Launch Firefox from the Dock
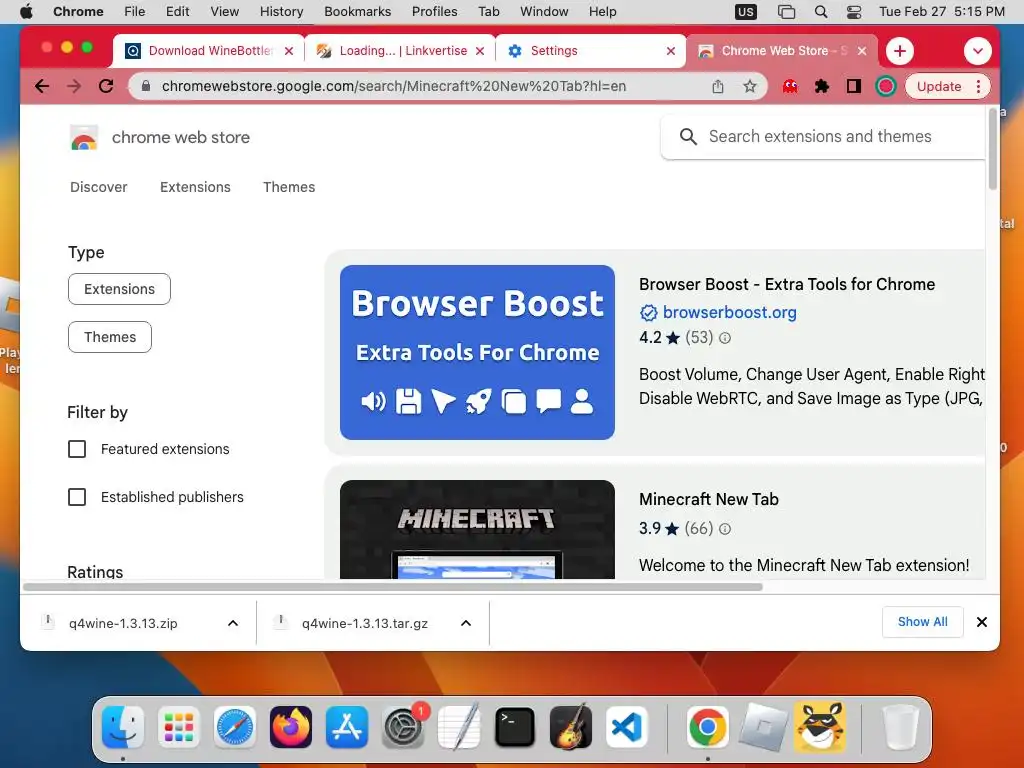Screen dimensions: 1024x768 tap(291, 727)
